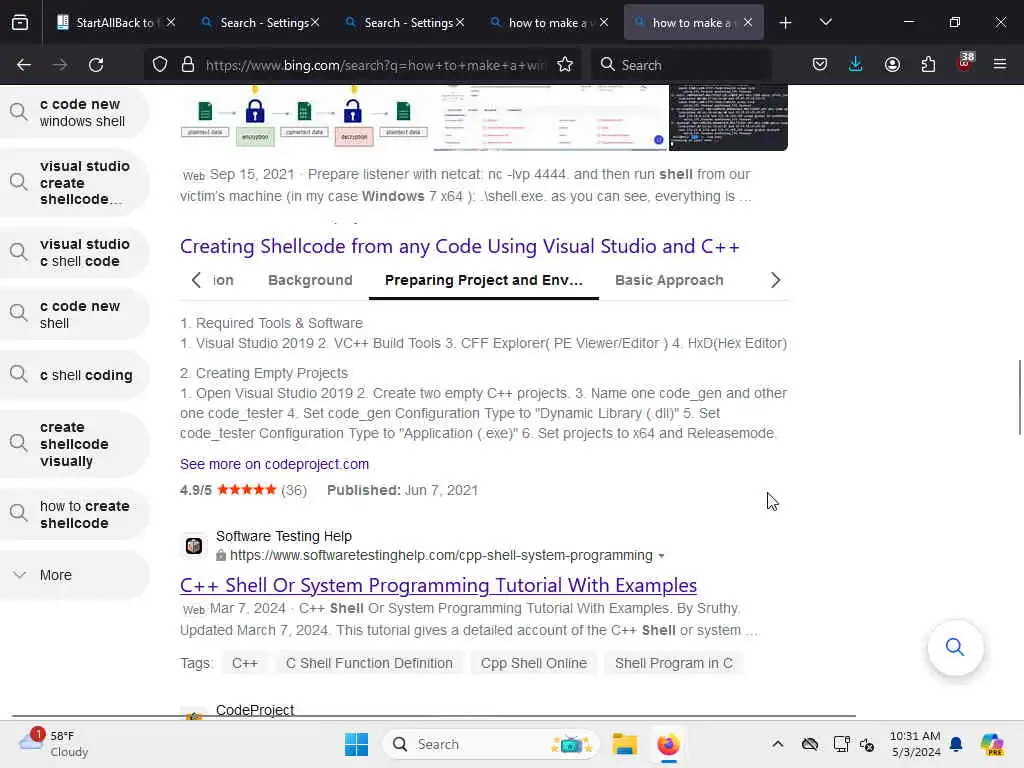Click 'Cpp Shell Online' tag
This screenshot has height=768, width=1024.
(534, 663)
